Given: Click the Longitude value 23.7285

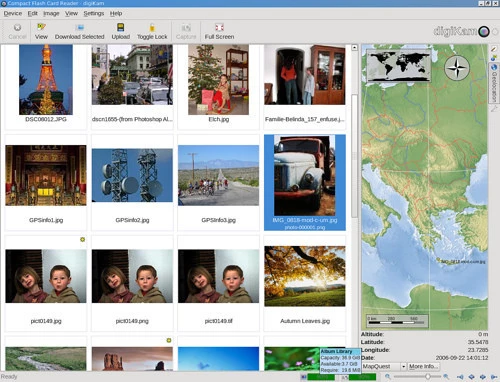Looking at the screenshot, I should pos(478,350).
